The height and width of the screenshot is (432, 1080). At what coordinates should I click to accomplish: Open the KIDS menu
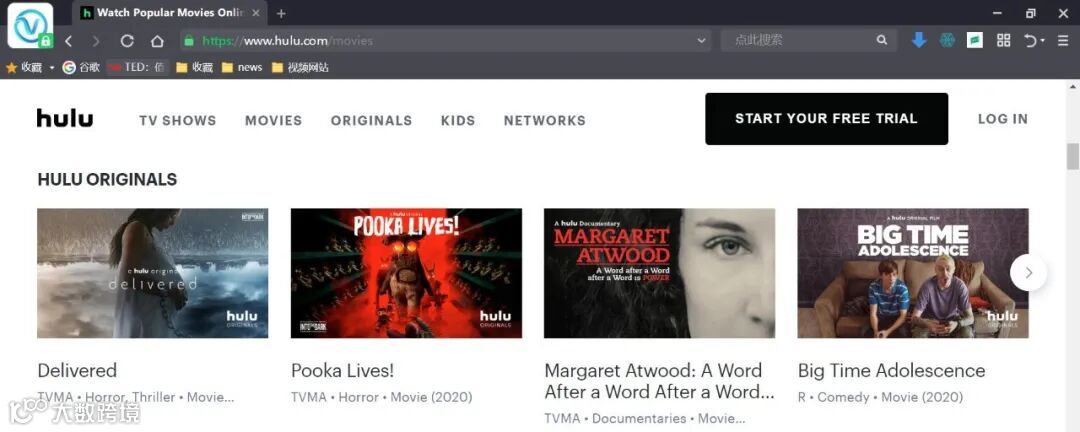[x=458, y=121]
